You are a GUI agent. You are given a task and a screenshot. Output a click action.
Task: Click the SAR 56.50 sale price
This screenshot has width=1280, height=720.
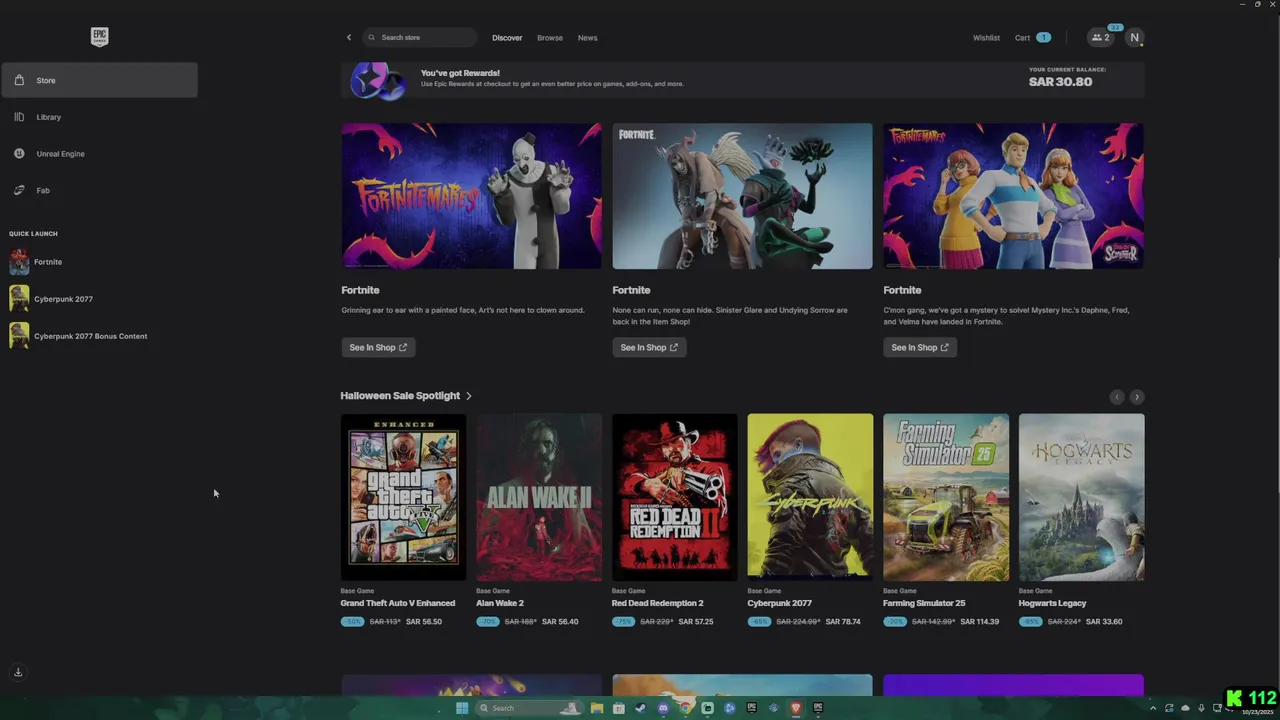pos(424,622)
